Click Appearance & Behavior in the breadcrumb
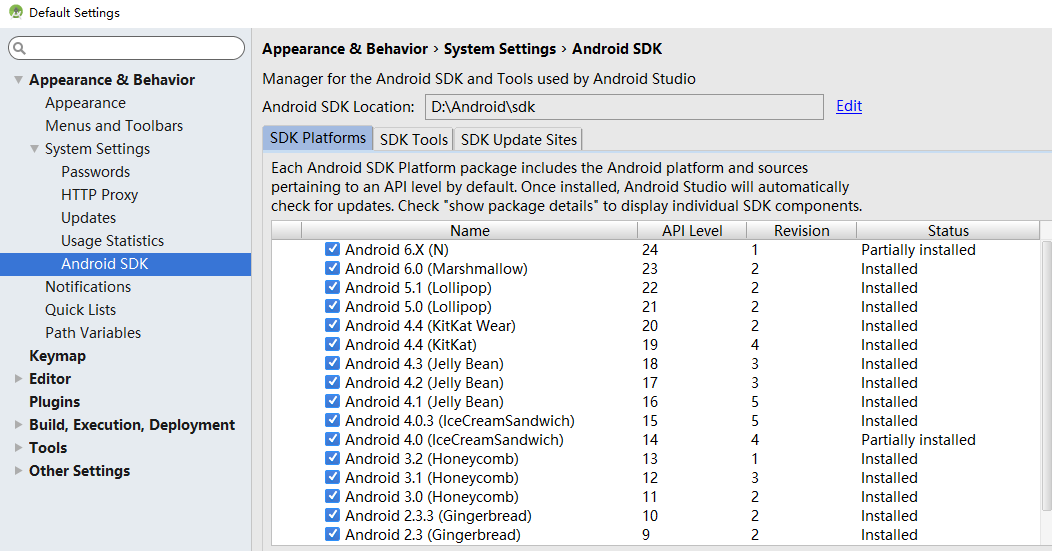 [345, 49]
